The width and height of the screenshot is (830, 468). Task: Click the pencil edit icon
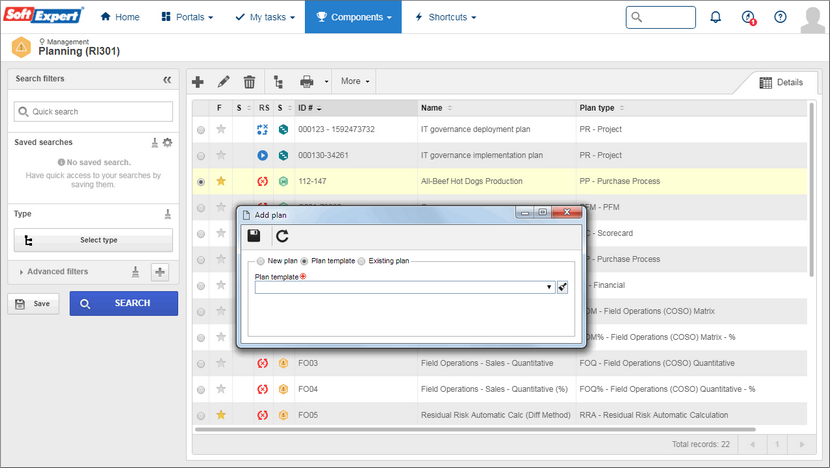coord(223,82)
